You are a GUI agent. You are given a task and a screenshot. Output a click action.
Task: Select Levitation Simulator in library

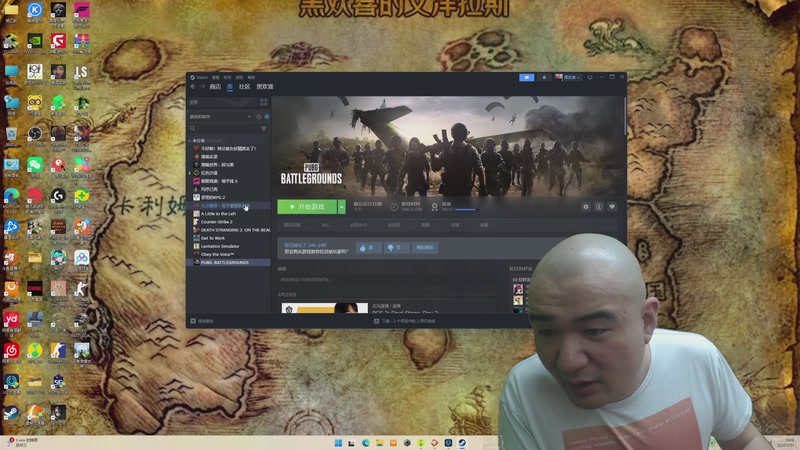click(219, 246)
